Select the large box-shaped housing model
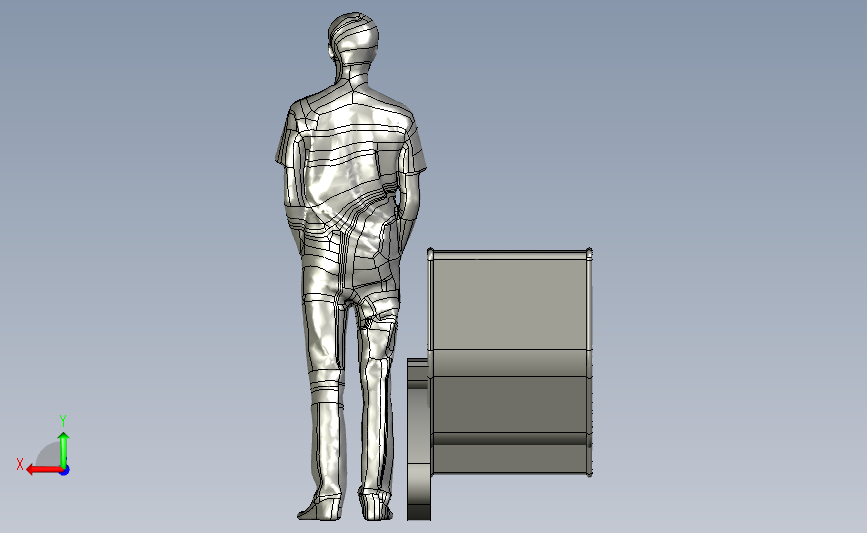The height and width of the screenshot is (533, 867). [x=510, y=362]
